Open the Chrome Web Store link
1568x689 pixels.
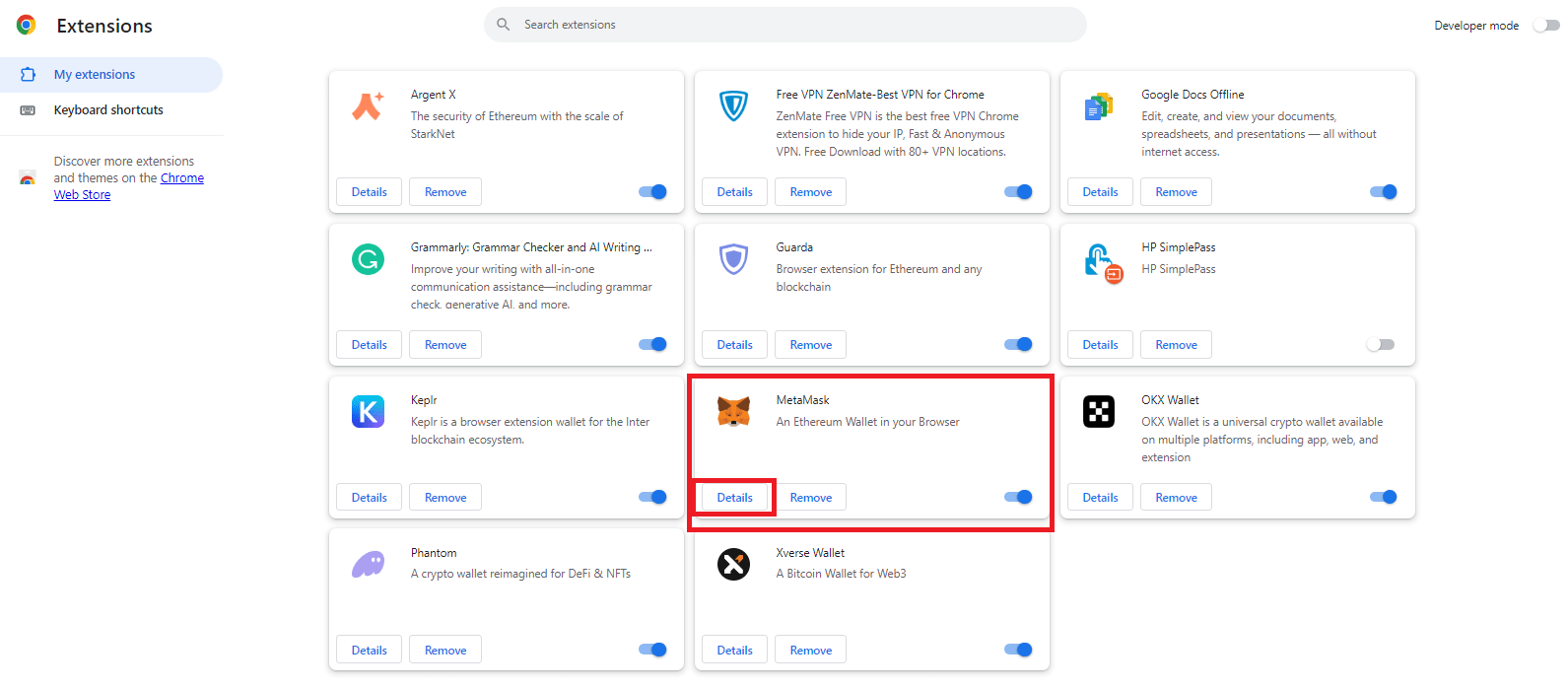point(129,186)
